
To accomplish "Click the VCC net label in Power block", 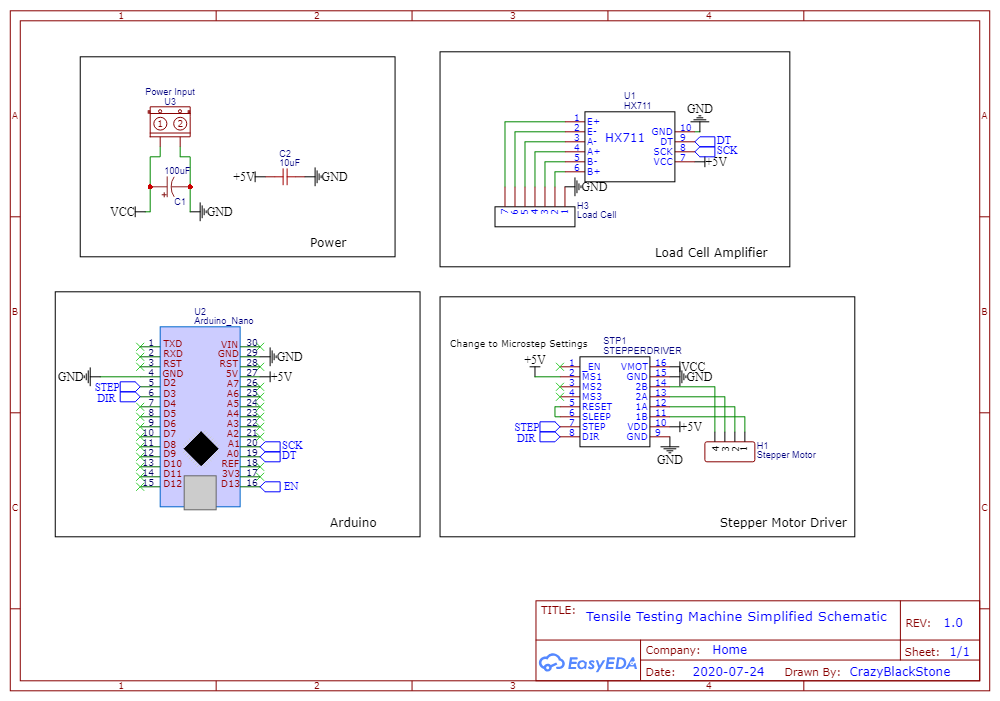I will 122,212.
